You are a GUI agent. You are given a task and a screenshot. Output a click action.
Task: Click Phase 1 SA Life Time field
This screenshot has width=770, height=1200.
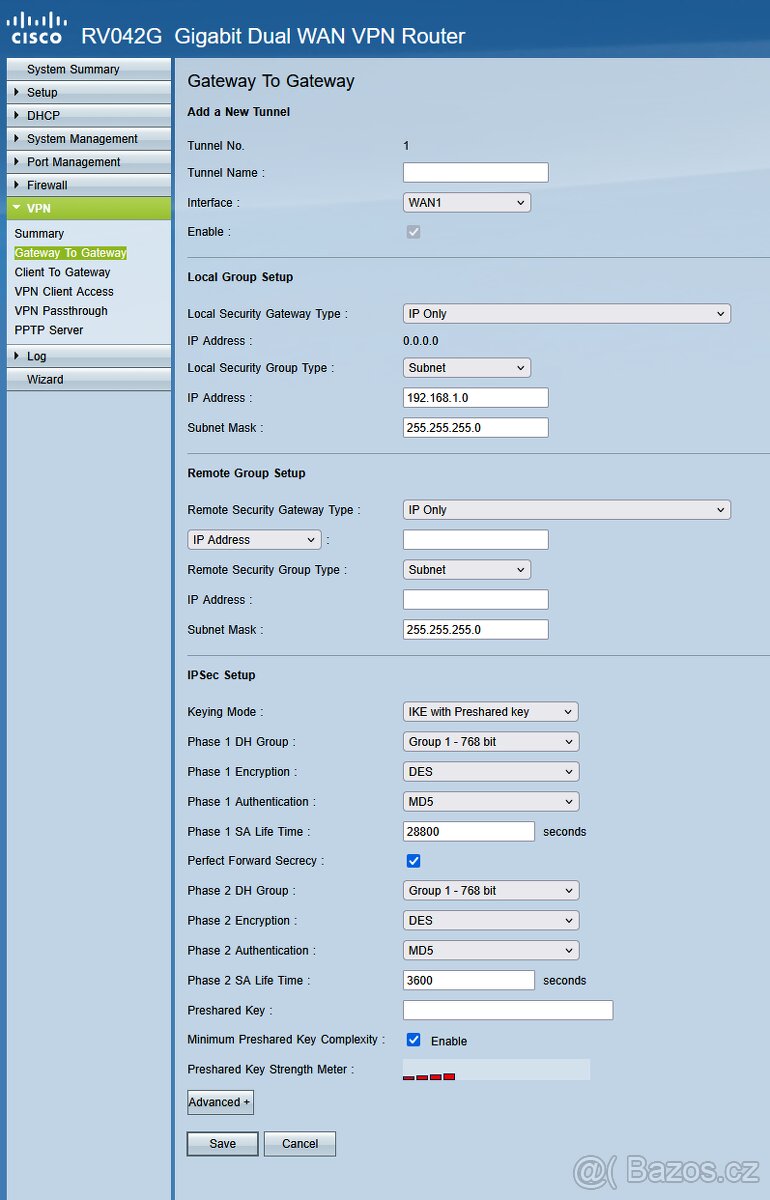(469, 831)
